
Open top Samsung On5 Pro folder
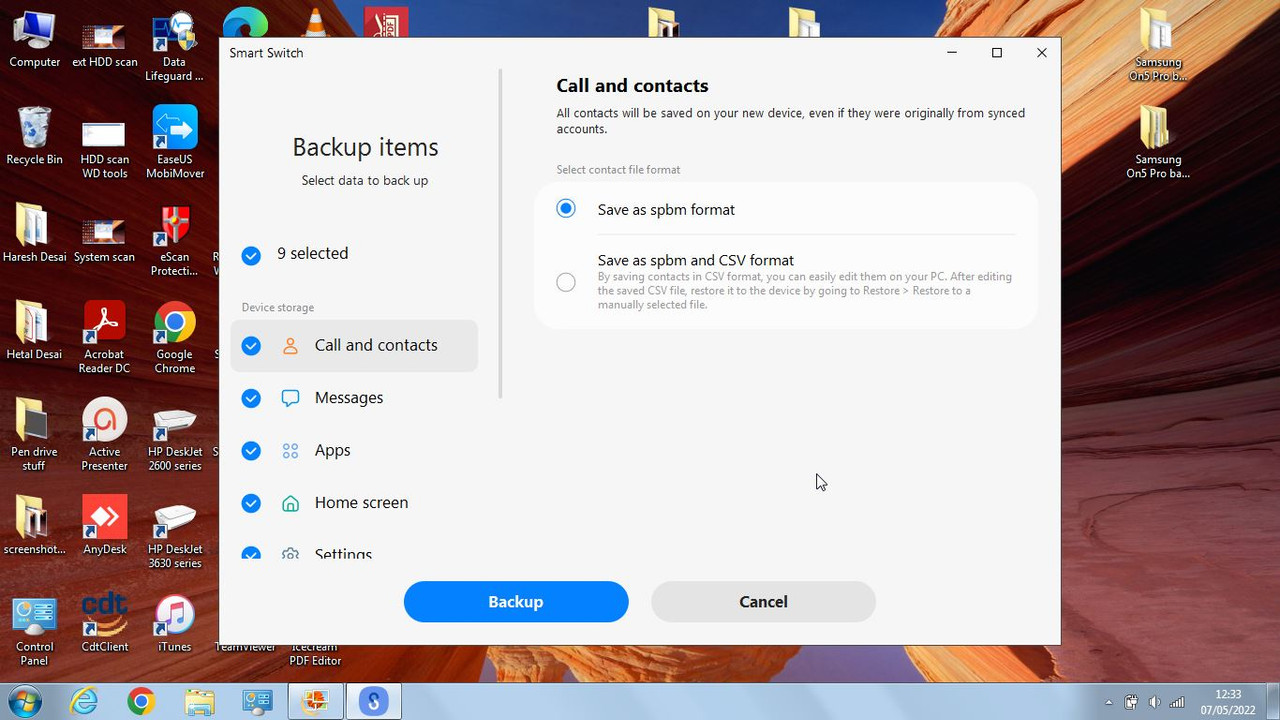pos(1157,46)
